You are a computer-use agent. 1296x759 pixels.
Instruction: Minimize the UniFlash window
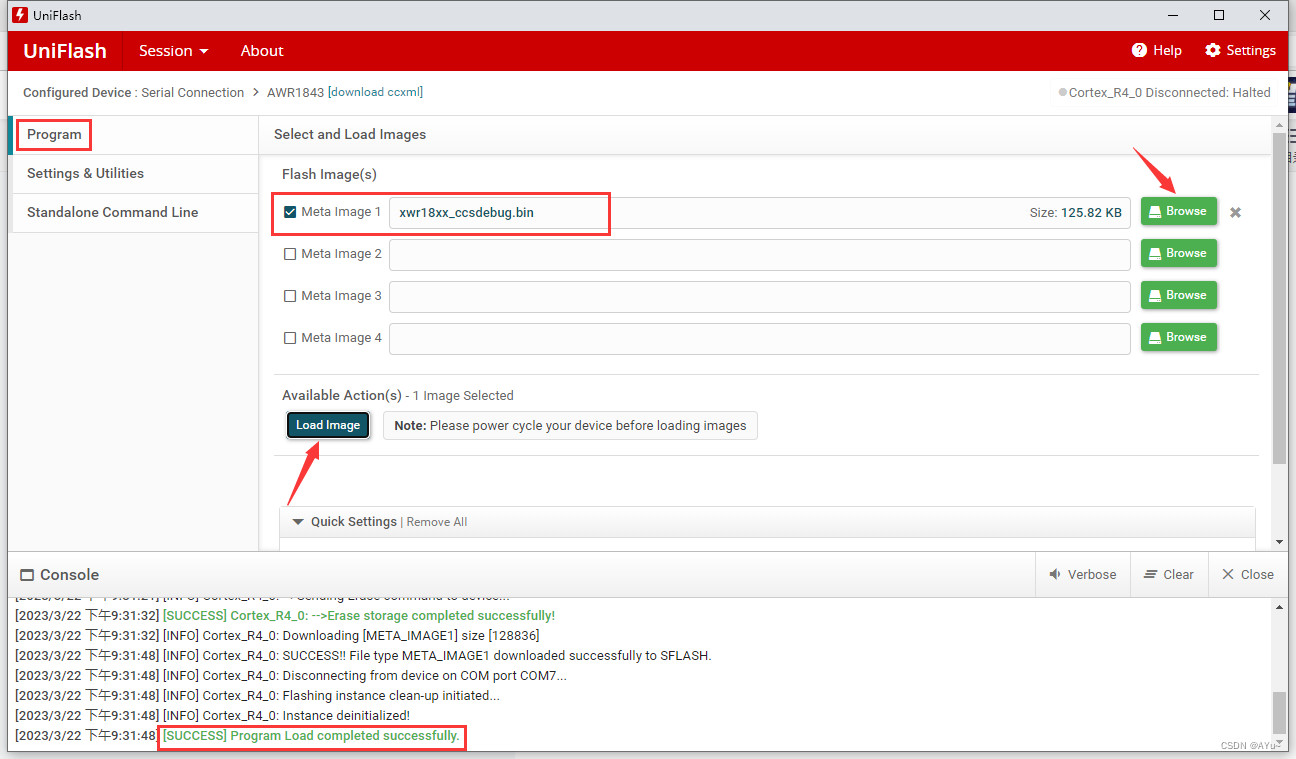point(1173,15)
